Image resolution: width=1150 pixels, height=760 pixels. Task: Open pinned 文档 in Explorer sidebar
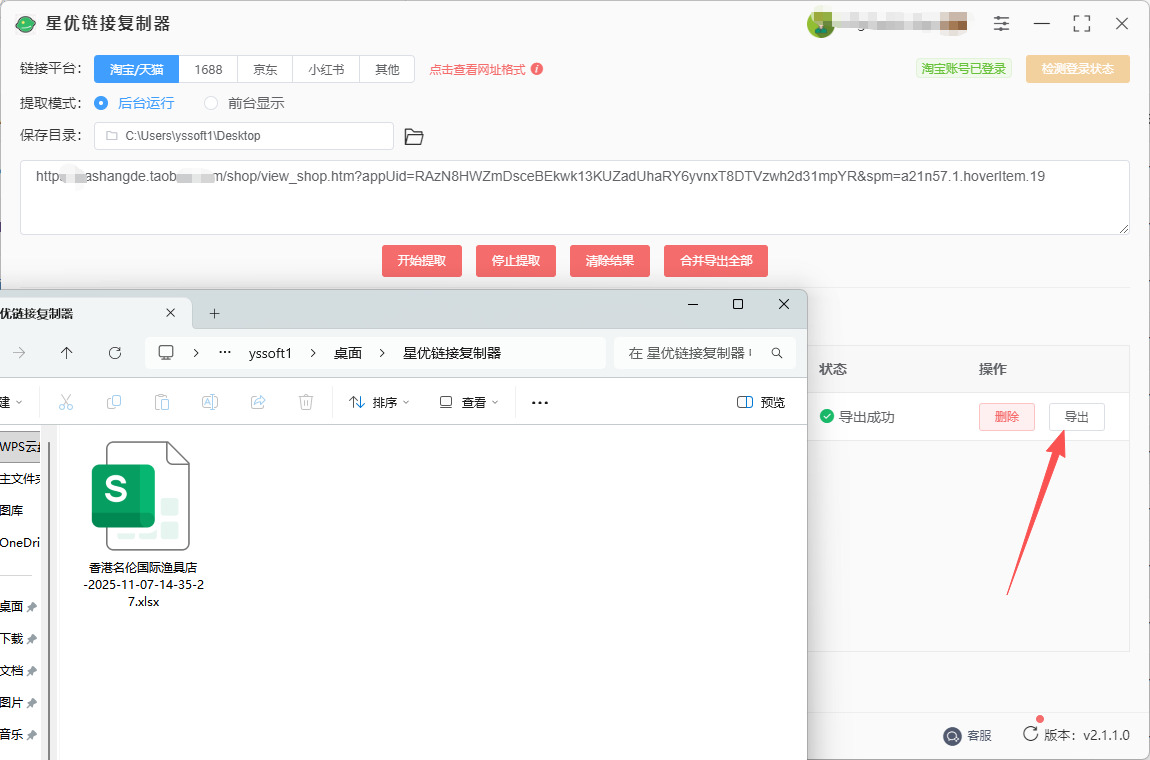pos(18,671)
